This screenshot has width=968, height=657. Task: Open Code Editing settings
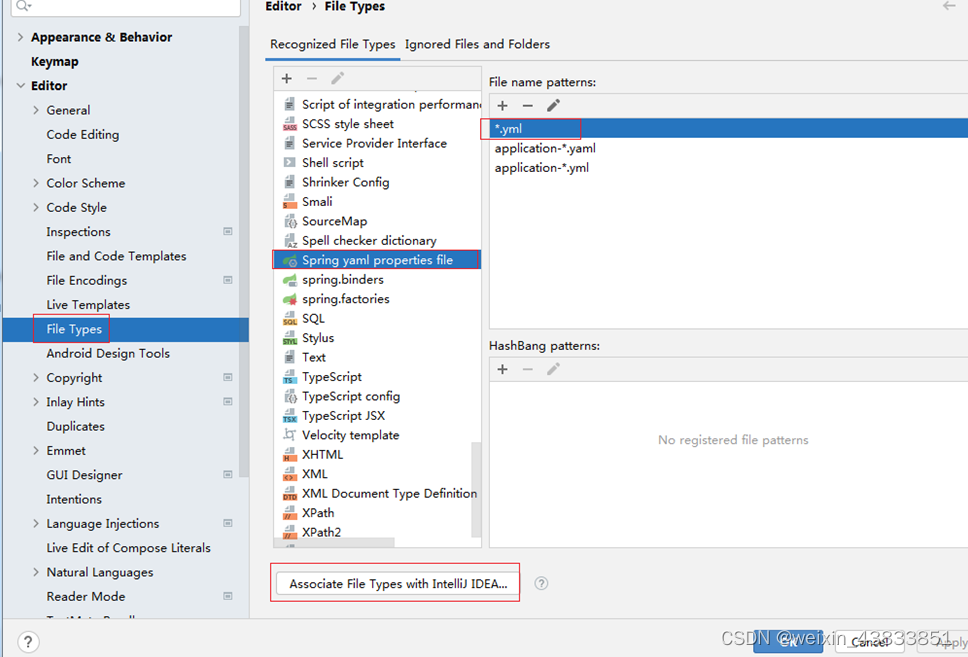point(83,135)
